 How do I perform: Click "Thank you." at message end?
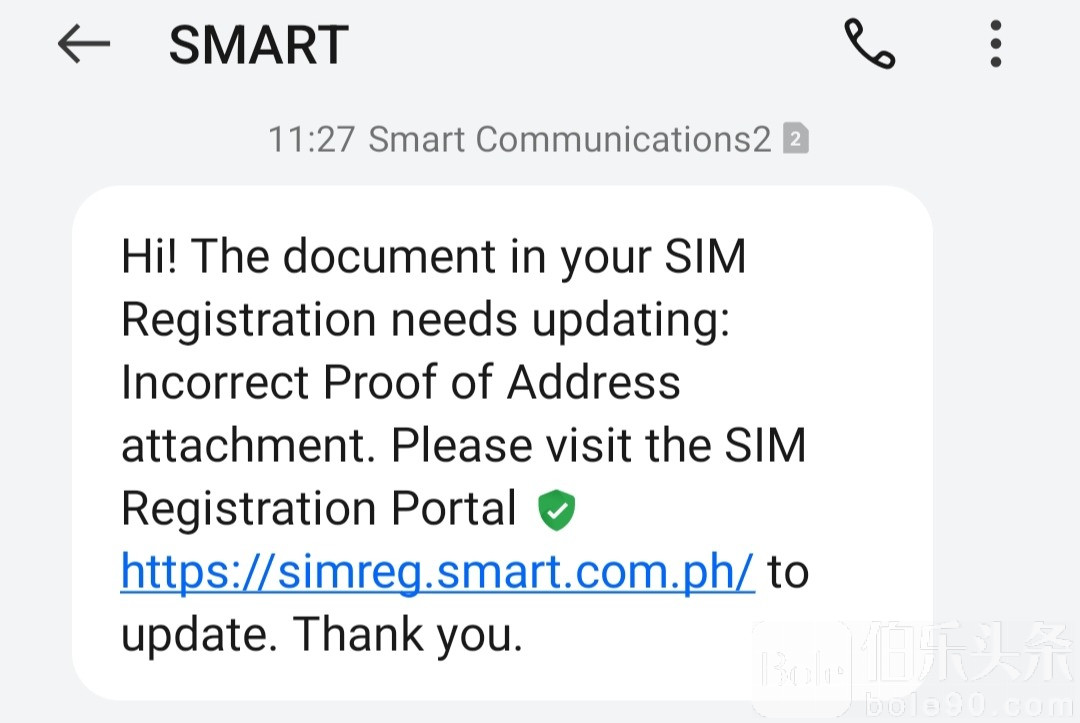click(408, 635)
